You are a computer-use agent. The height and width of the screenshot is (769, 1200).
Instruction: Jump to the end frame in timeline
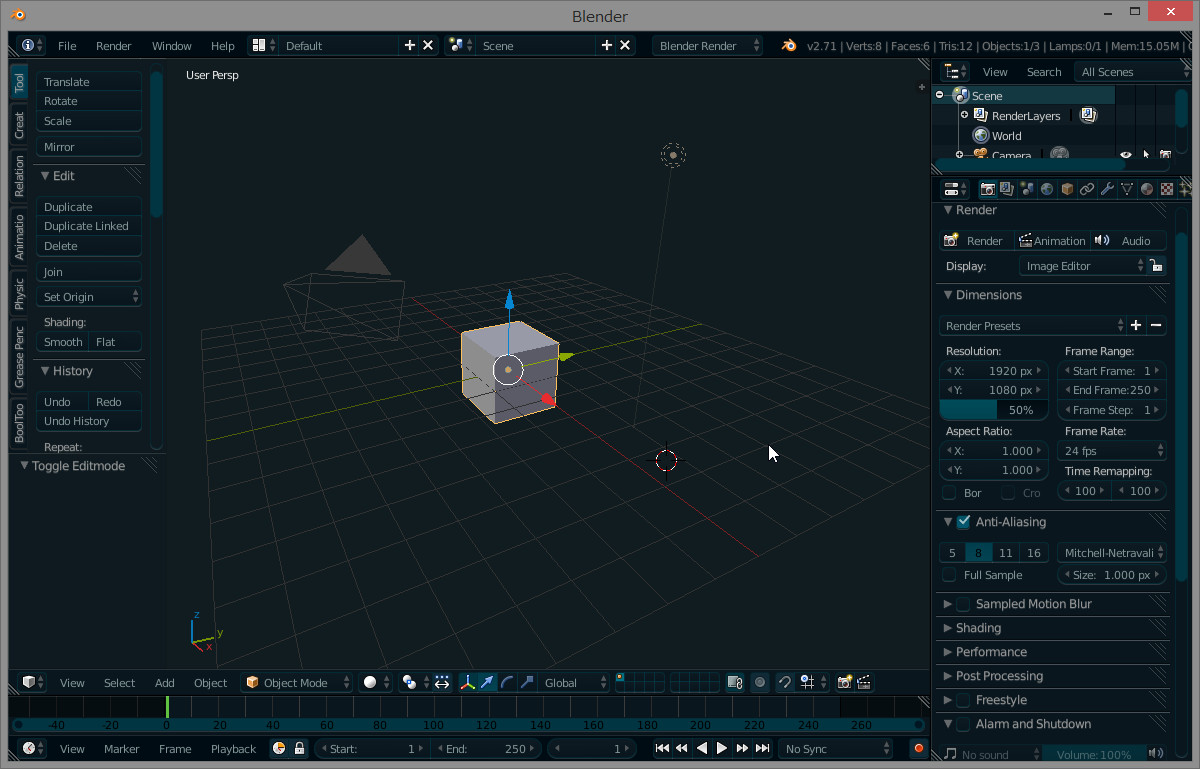pyautogui.click(x=762, y=748)
